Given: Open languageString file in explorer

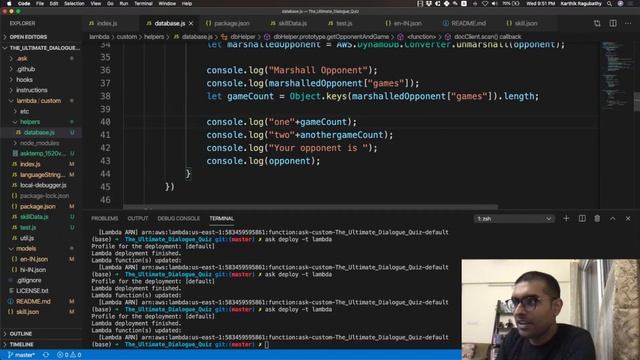Looking at the screenshot, I should 41,175.
